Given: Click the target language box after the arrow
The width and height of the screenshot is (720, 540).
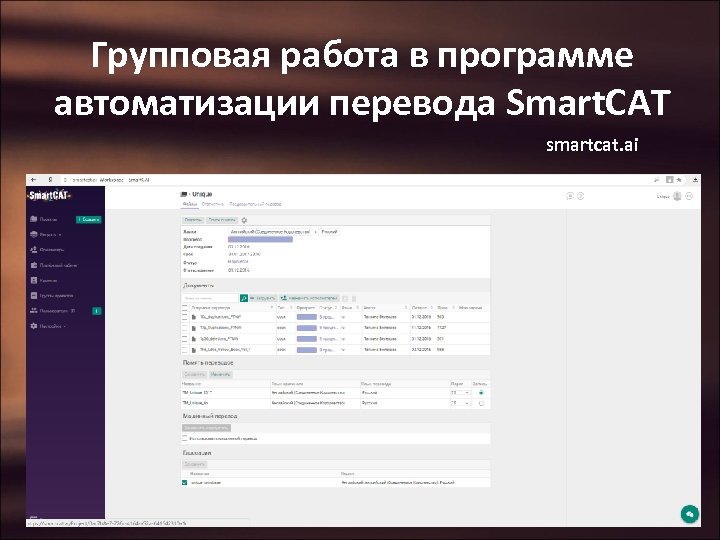Looking at the screenshot, I should (x=329, y=232).
